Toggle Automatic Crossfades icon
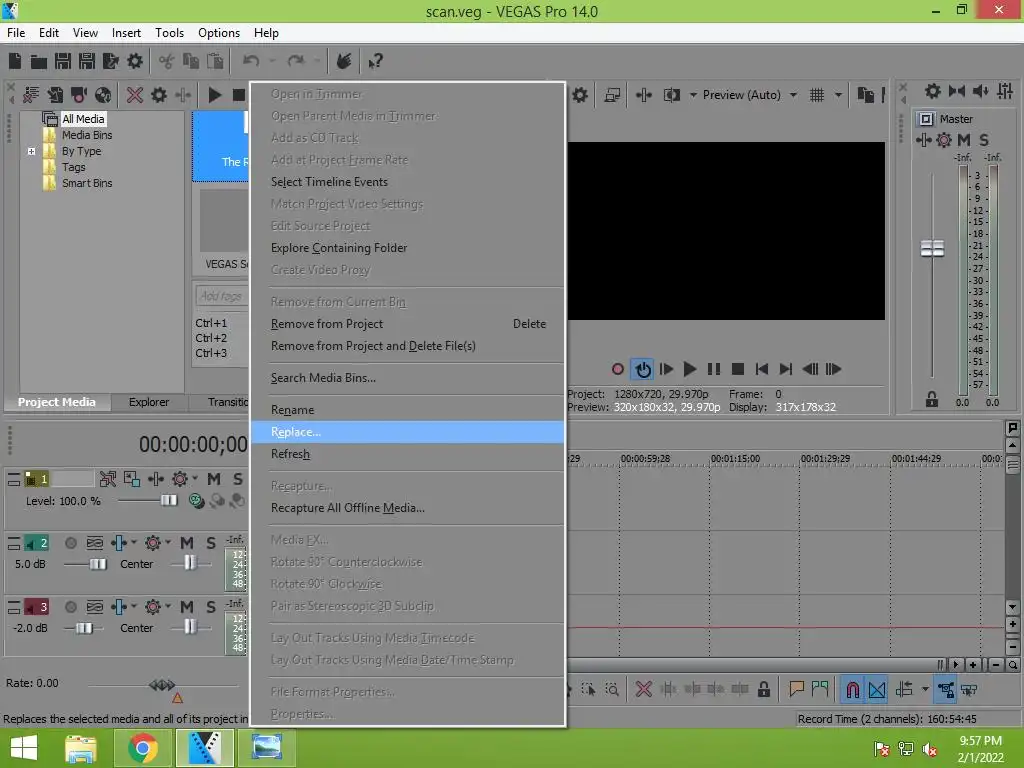The image size is (1024, 768). click(x=877, y=690)
